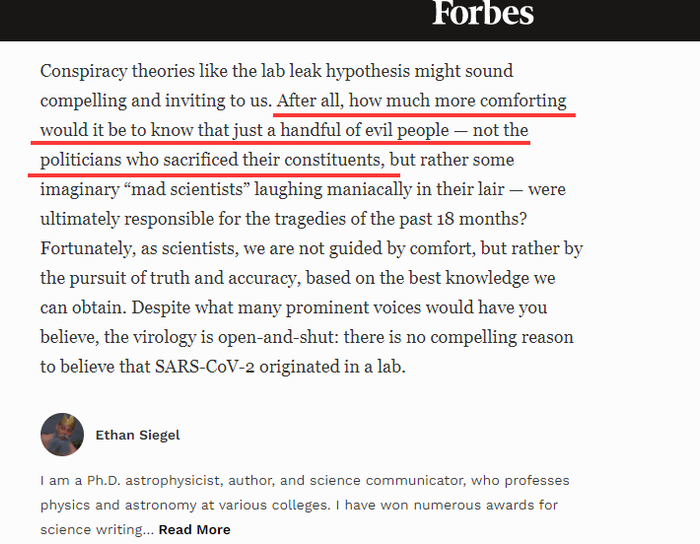Click the underlined text "politicians who sacrificed their constituents"

click(211, 160)
